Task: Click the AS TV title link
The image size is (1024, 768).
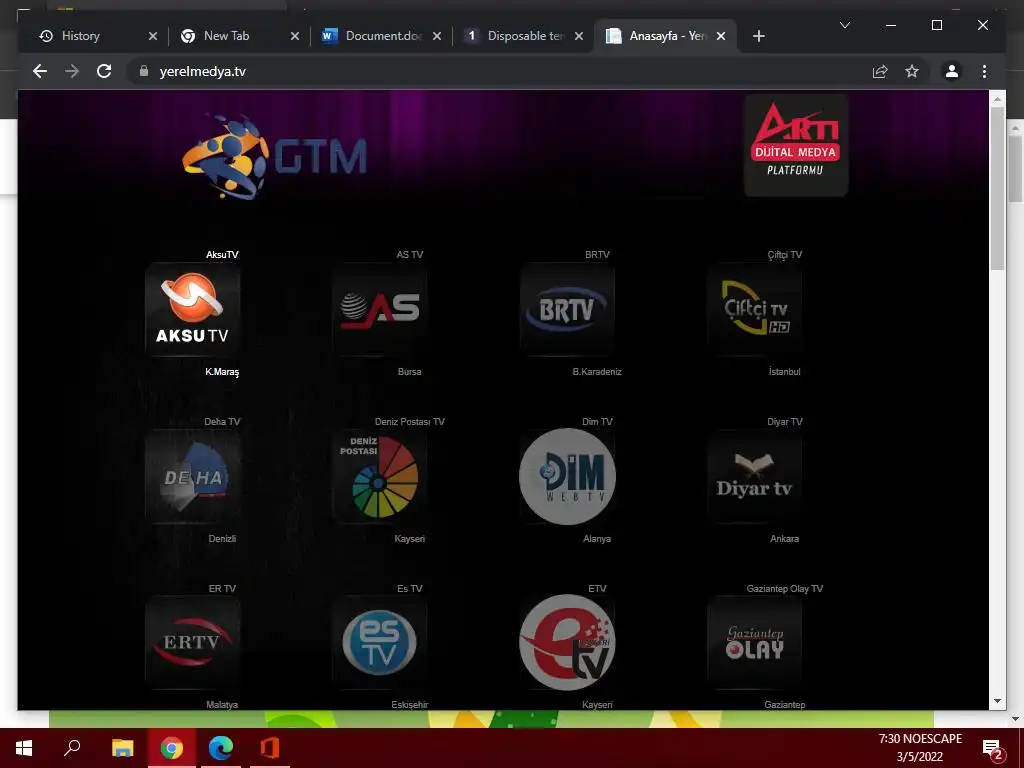Action: (x=409, y=255)
